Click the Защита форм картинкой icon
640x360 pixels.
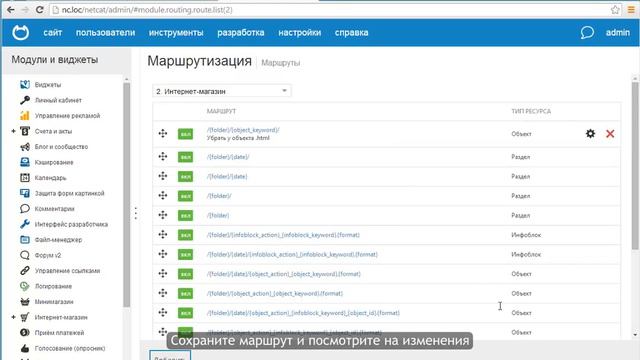24,193
